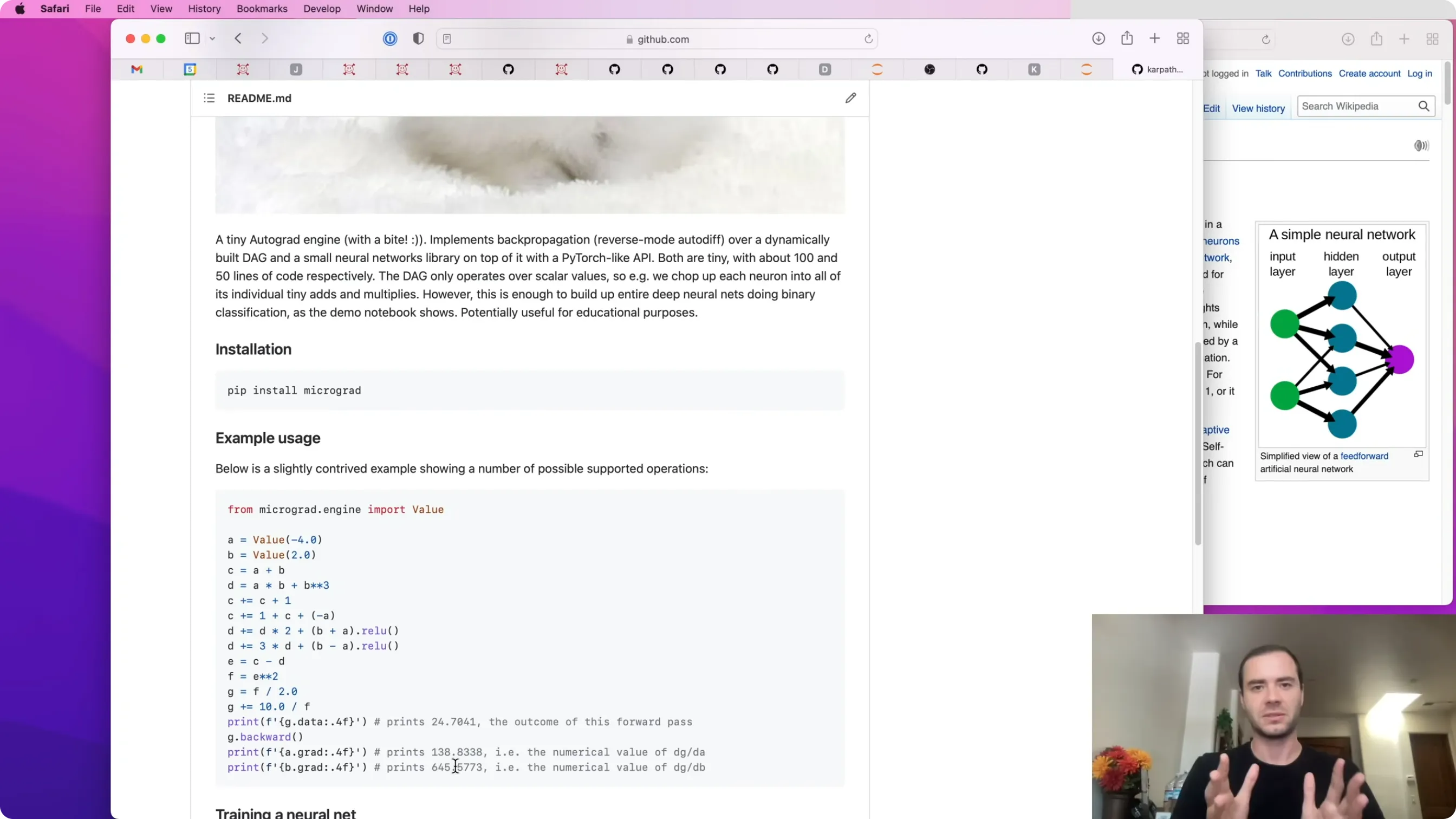Click the Example usage heading

pyautogui.click(x=268, y=438)
